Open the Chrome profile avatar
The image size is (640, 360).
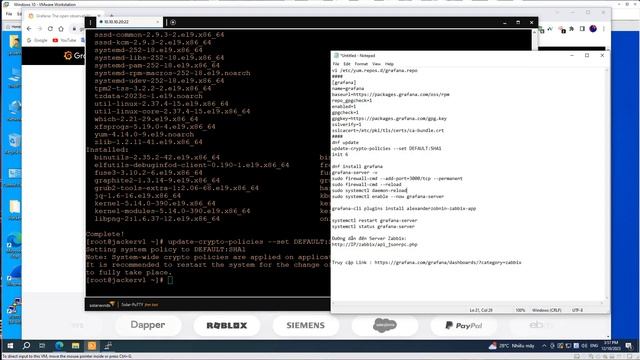593,29
